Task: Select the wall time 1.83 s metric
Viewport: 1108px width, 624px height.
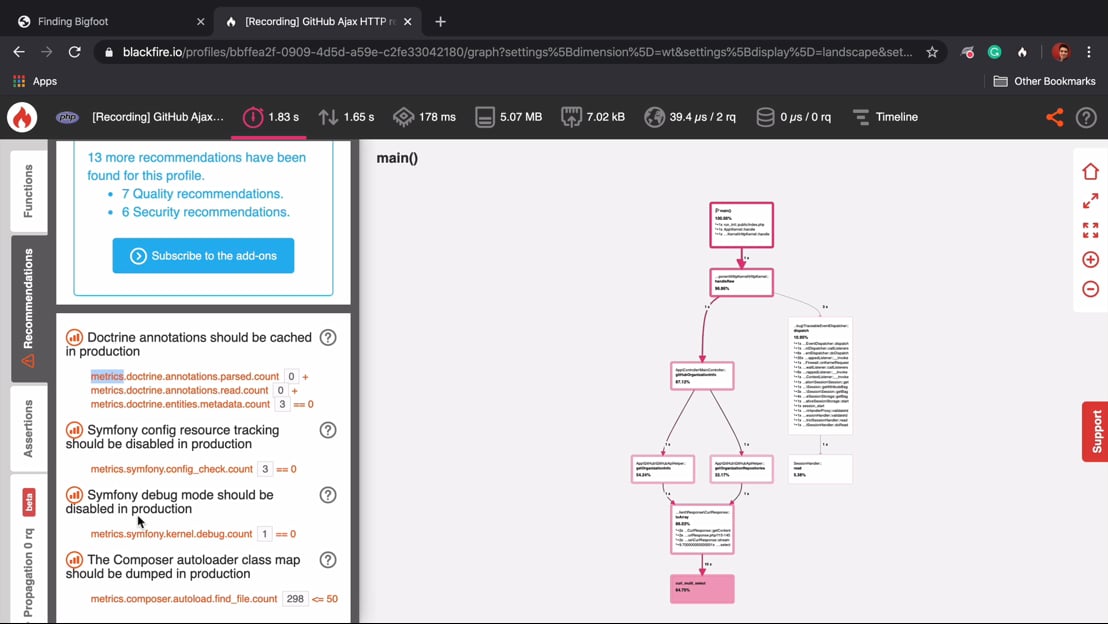Action: 272,117
